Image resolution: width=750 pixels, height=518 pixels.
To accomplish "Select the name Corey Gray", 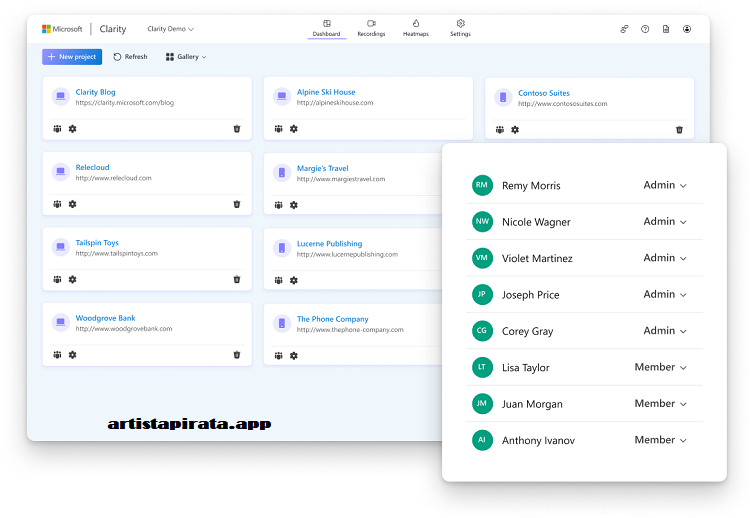I will click(527, 331).
